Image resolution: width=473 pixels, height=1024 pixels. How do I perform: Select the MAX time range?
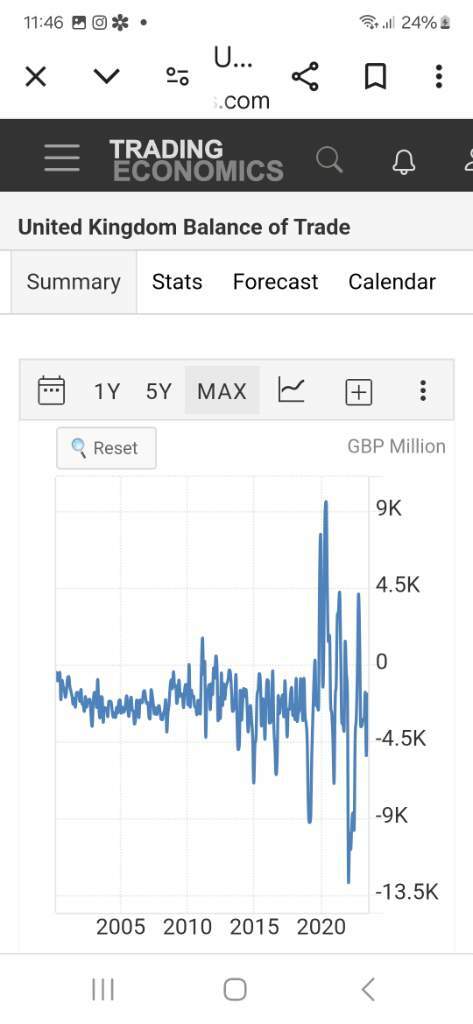click(222, 391)
